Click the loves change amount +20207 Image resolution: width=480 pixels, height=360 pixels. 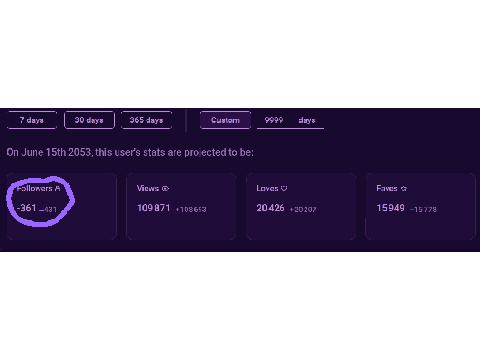[303, 209]
